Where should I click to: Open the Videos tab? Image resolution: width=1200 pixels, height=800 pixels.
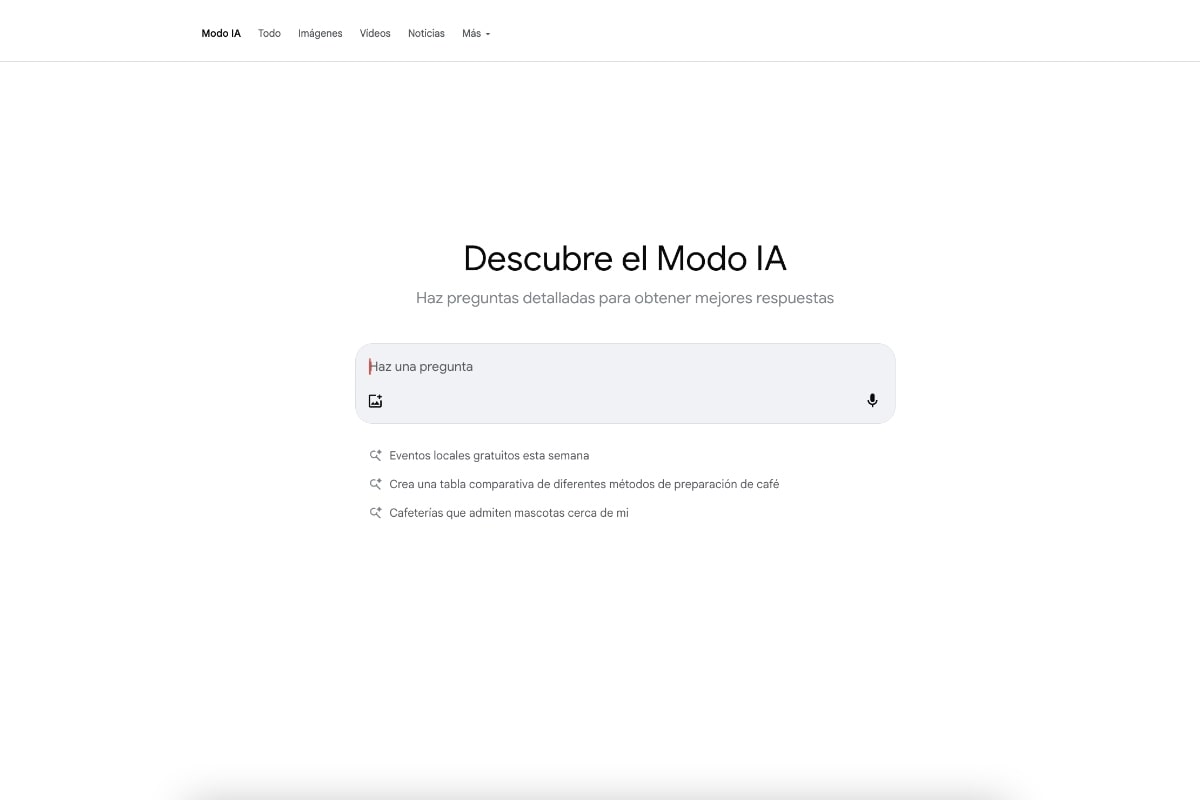pyautogui.click(x=375, y=33)
